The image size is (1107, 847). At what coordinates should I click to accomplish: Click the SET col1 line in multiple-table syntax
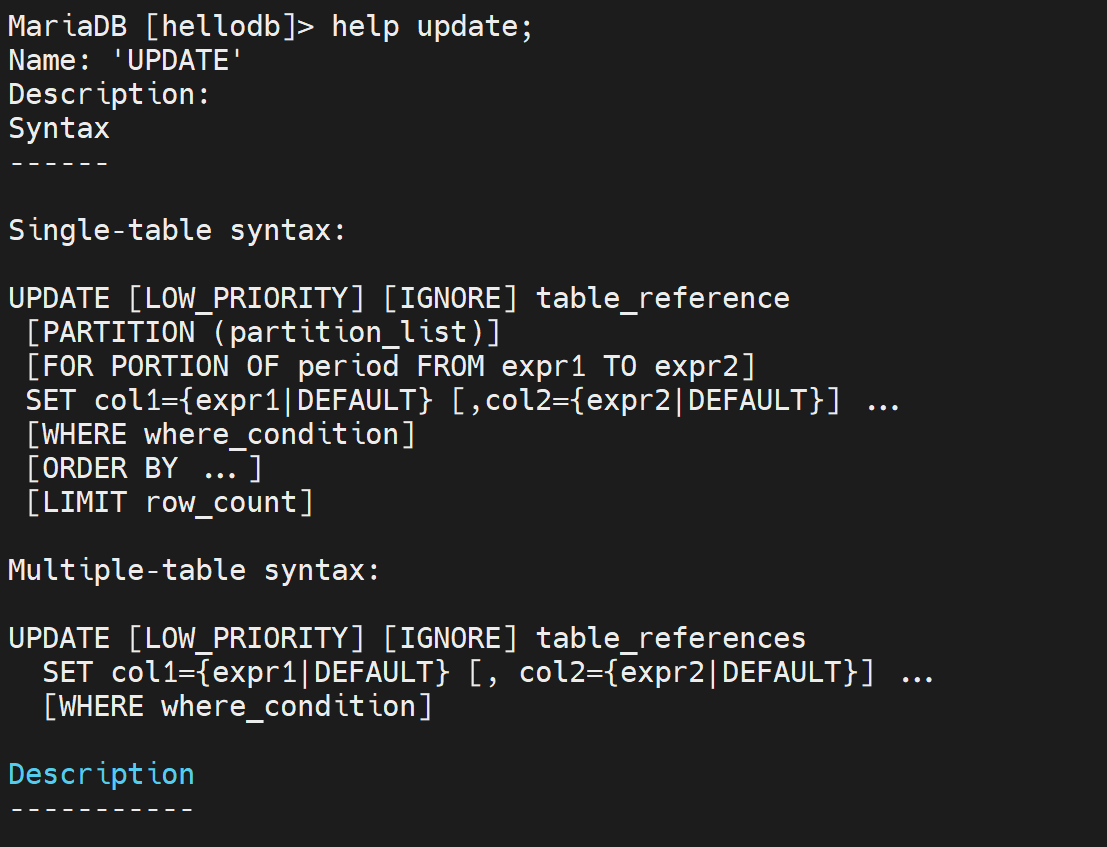click(487, 672)
